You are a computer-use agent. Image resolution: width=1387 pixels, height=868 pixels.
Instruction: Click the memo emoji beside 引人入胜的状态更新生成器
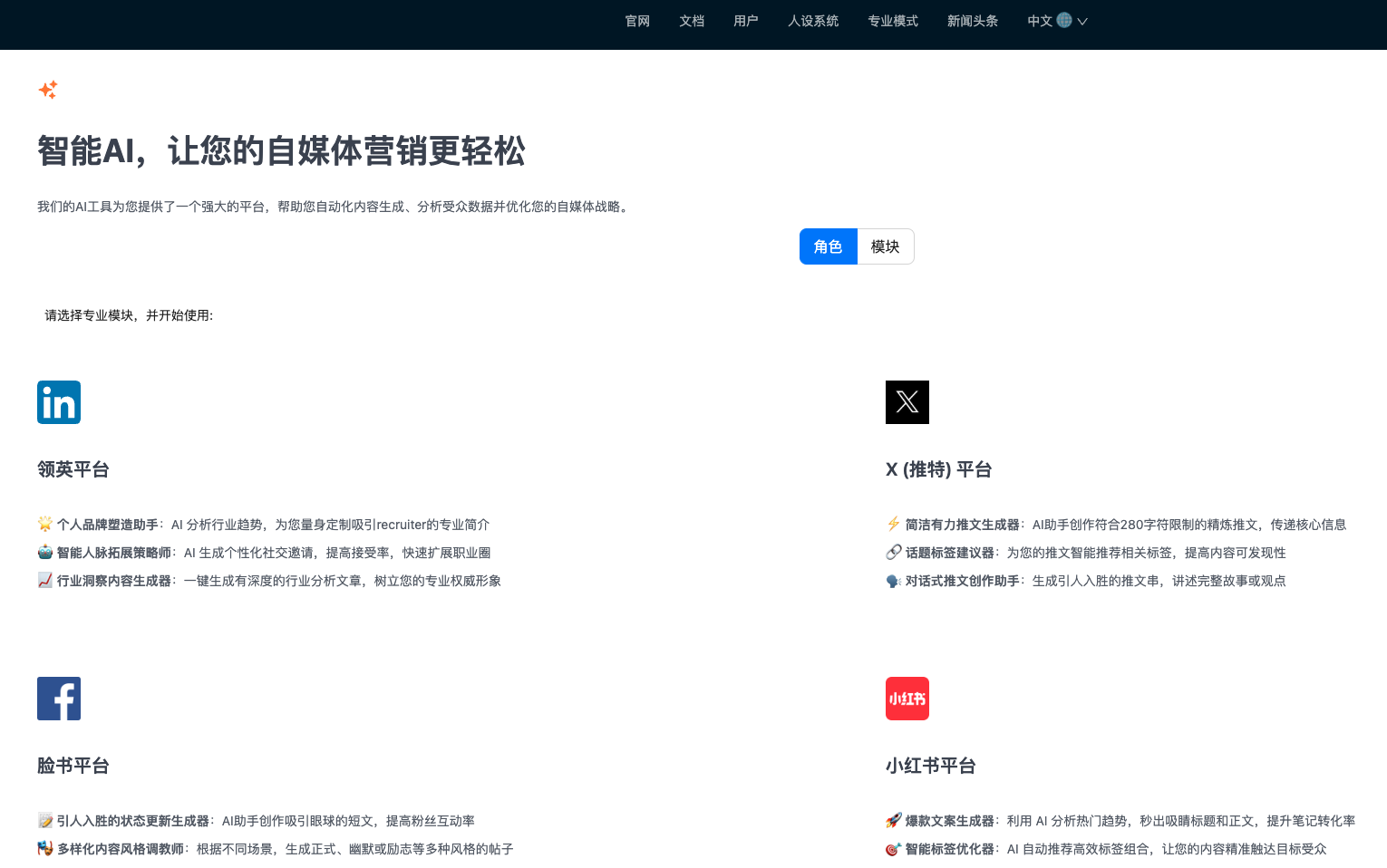(x=45, y=820)
